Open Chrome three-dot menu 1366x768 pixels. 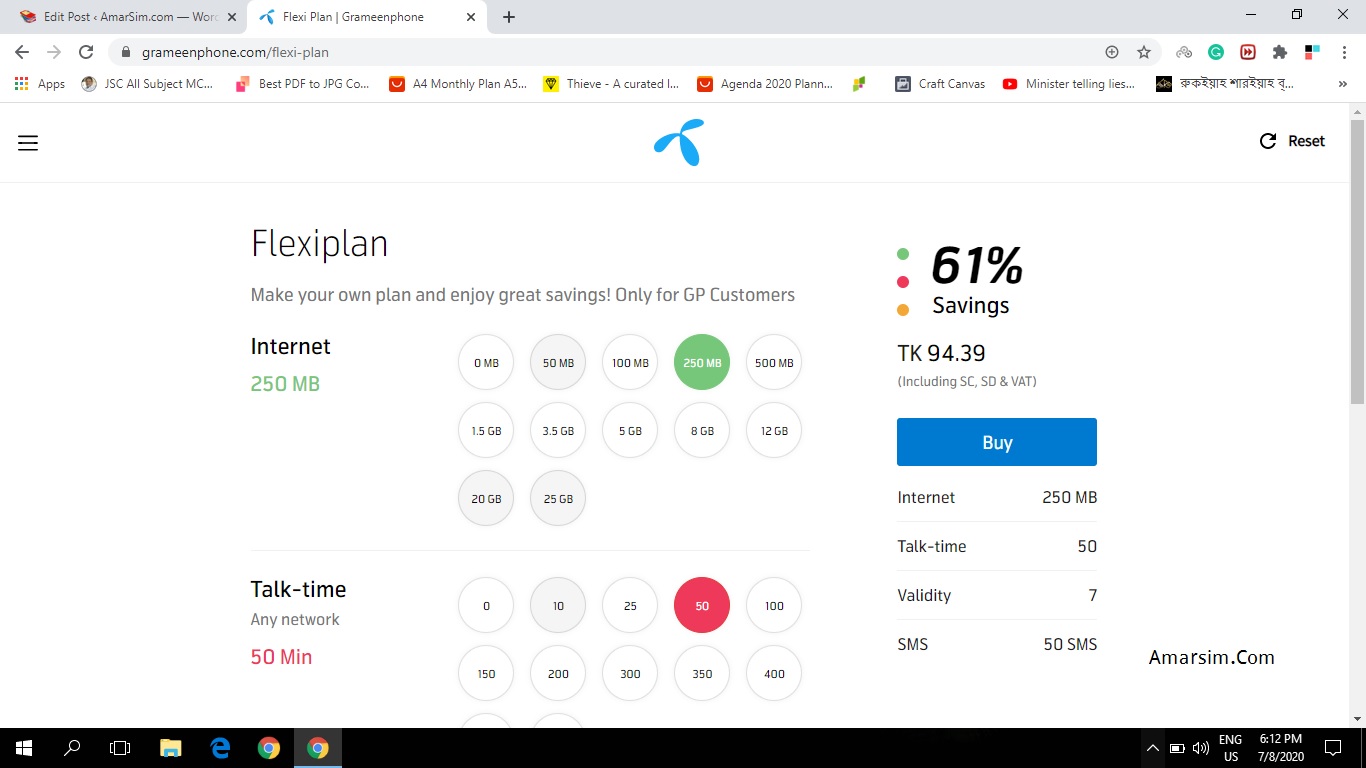(x=1343, y=52)
